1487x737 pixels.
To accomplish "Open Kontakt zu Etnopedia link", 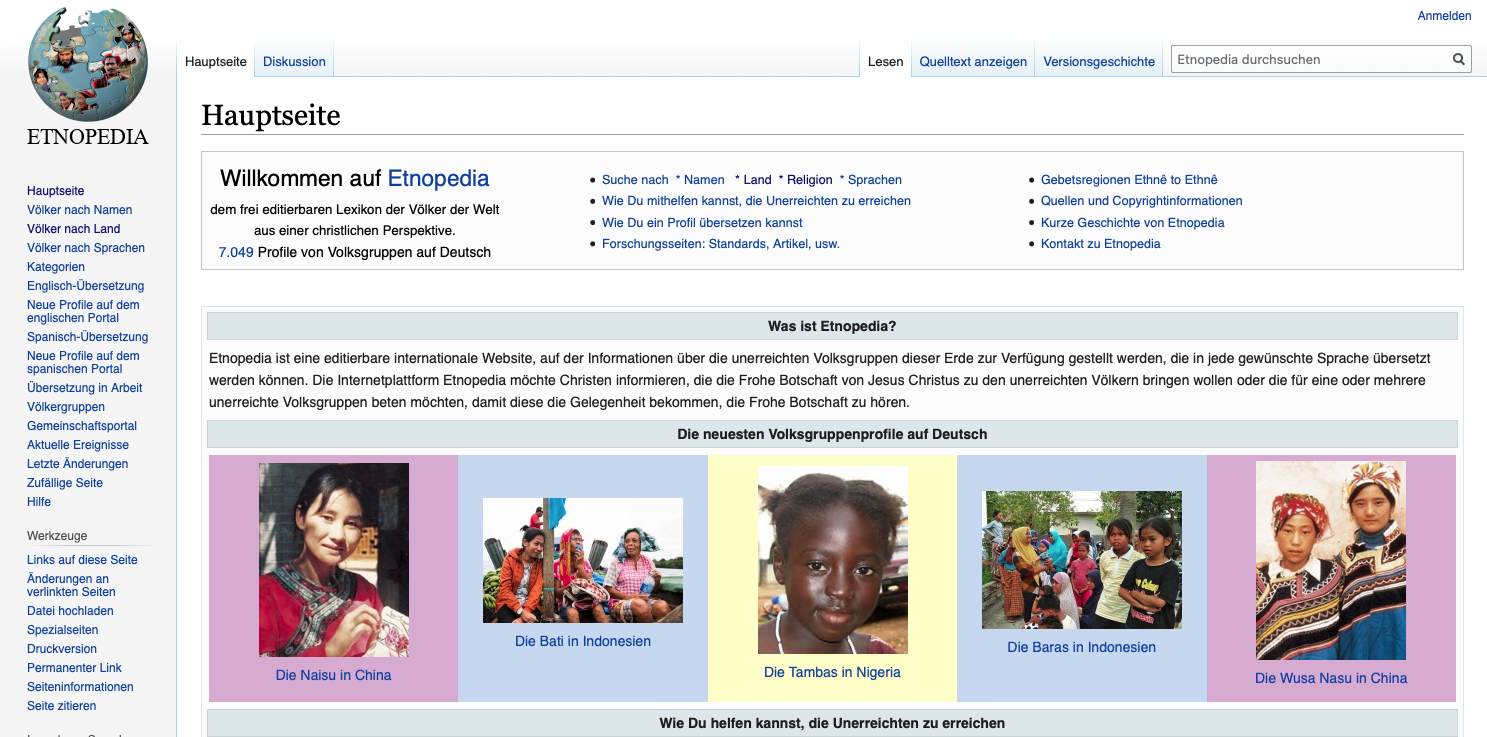I will pos(1101,244).
